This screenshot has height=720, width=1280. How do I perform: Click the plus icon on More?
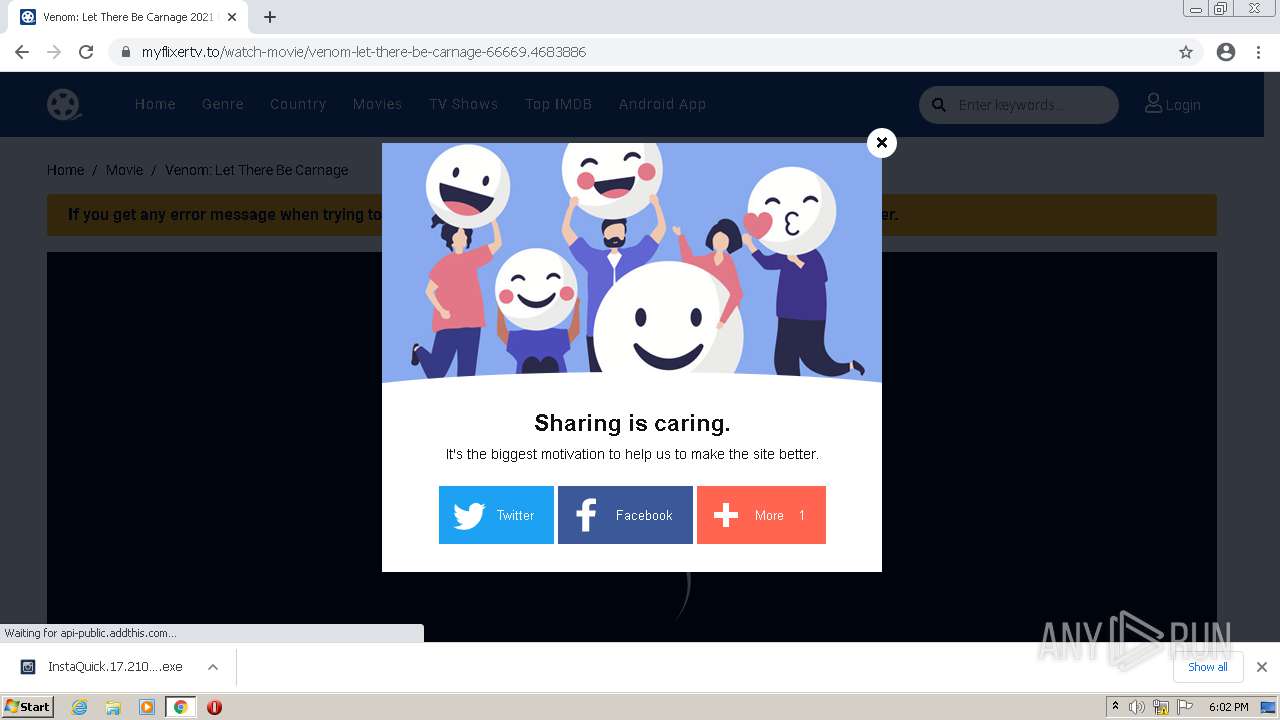(x=726, y=515)
